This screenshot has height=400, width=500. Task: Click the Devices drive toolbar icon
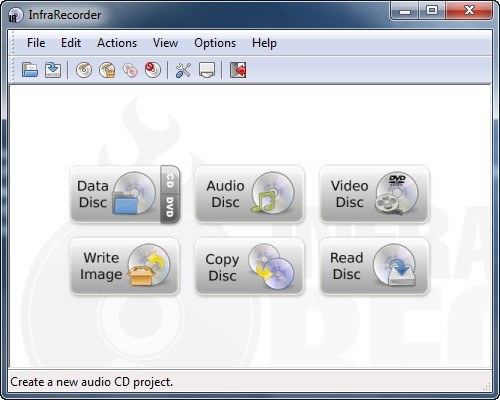[207, 70]
